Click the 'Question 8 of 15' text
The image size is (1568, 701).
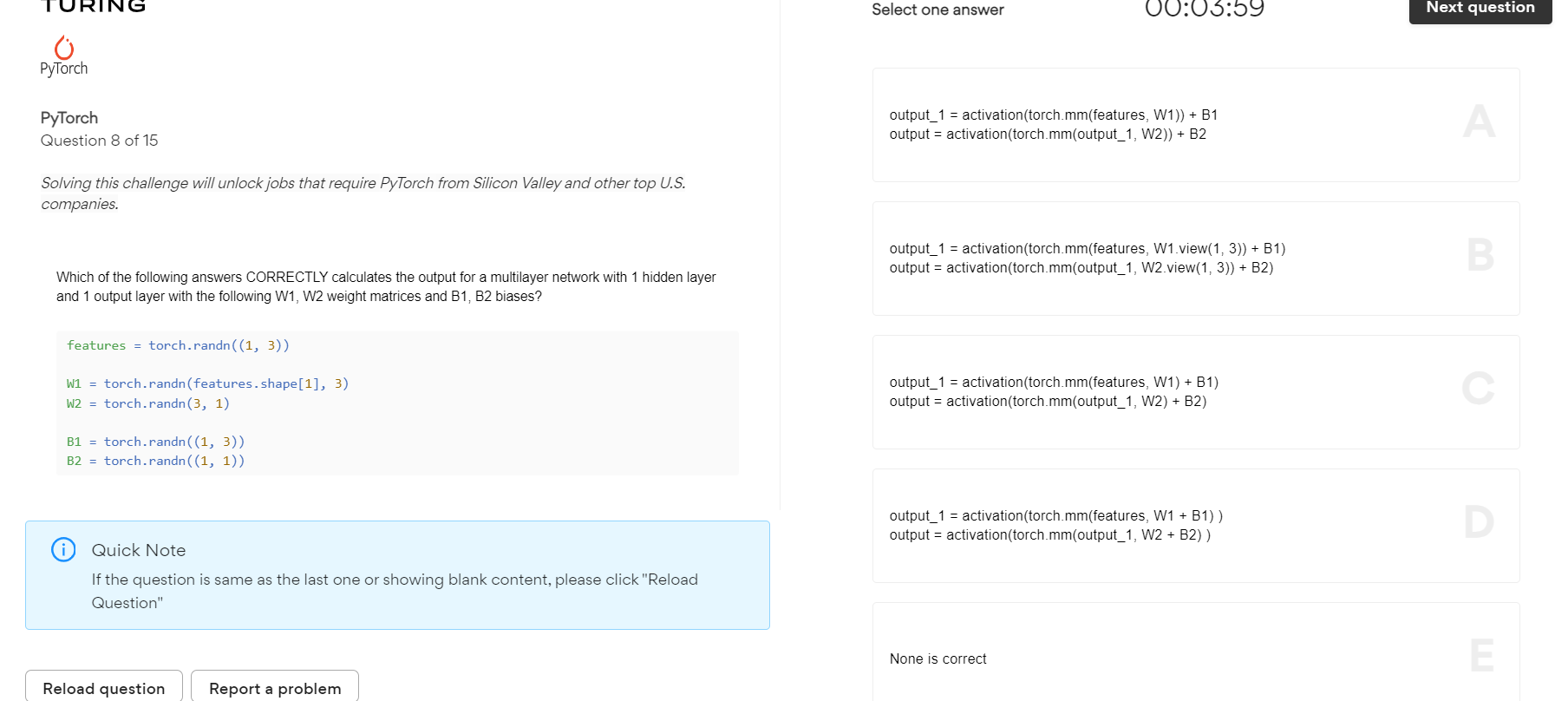(x=99, y=140)
